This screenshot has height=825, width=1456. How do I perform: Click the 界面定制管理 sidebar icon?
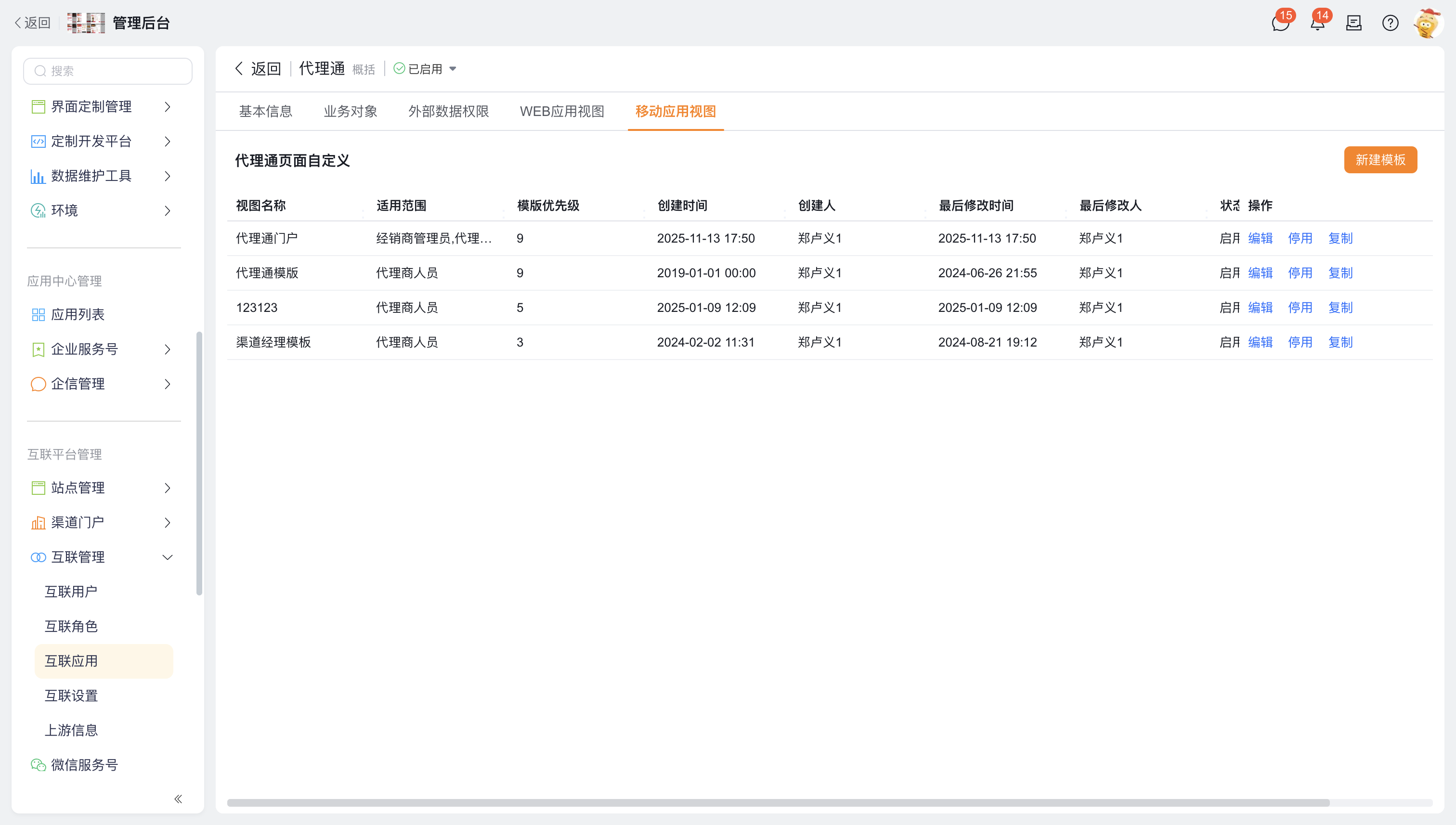point(38,106)
